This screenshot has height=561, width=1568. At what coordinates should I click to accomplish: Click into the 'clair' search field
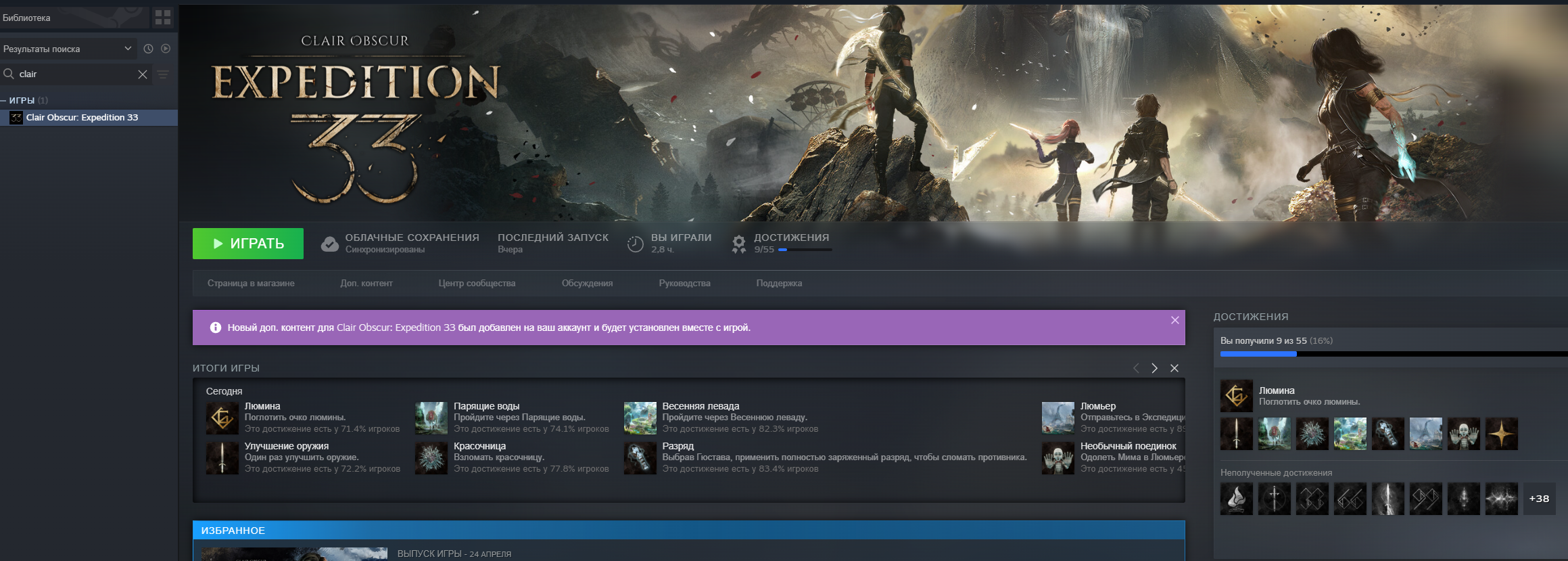(76, 74)
